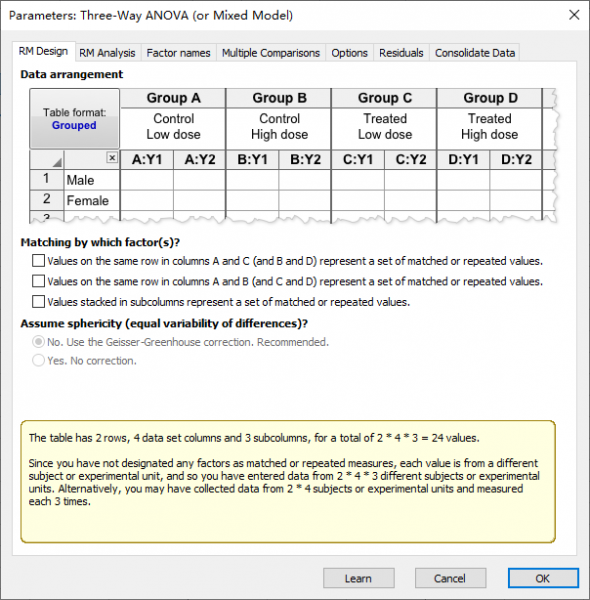
Task: Click row number 1 header
Action: coord(47,180)
